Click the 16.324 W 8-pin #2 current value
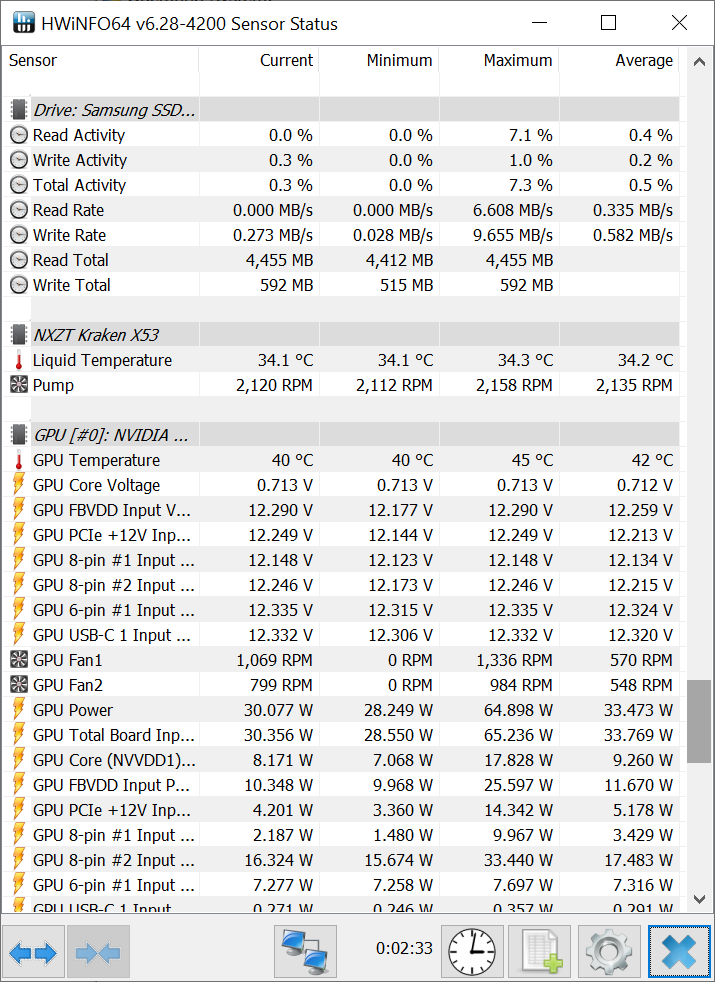The image size is (715, 982). click(278, 860)
